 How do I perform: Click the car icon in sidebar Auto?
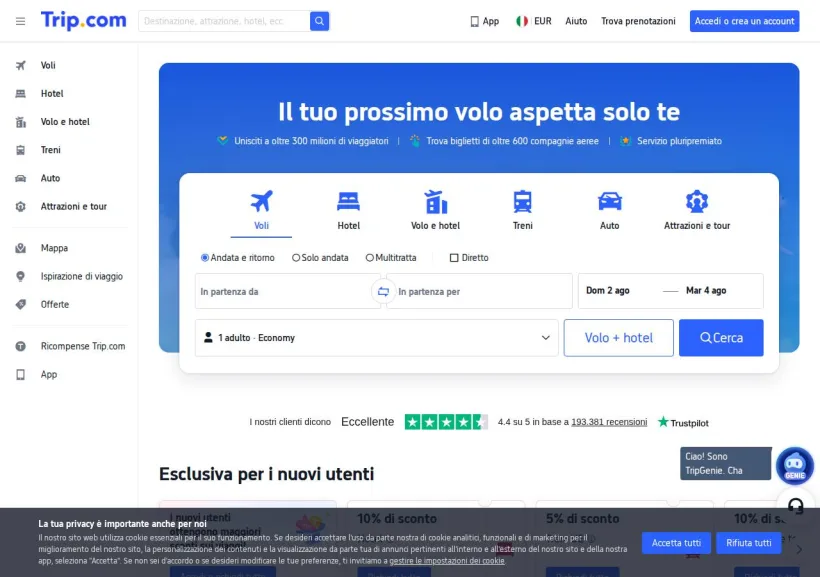pyautogui.click(x=20, y=178)
